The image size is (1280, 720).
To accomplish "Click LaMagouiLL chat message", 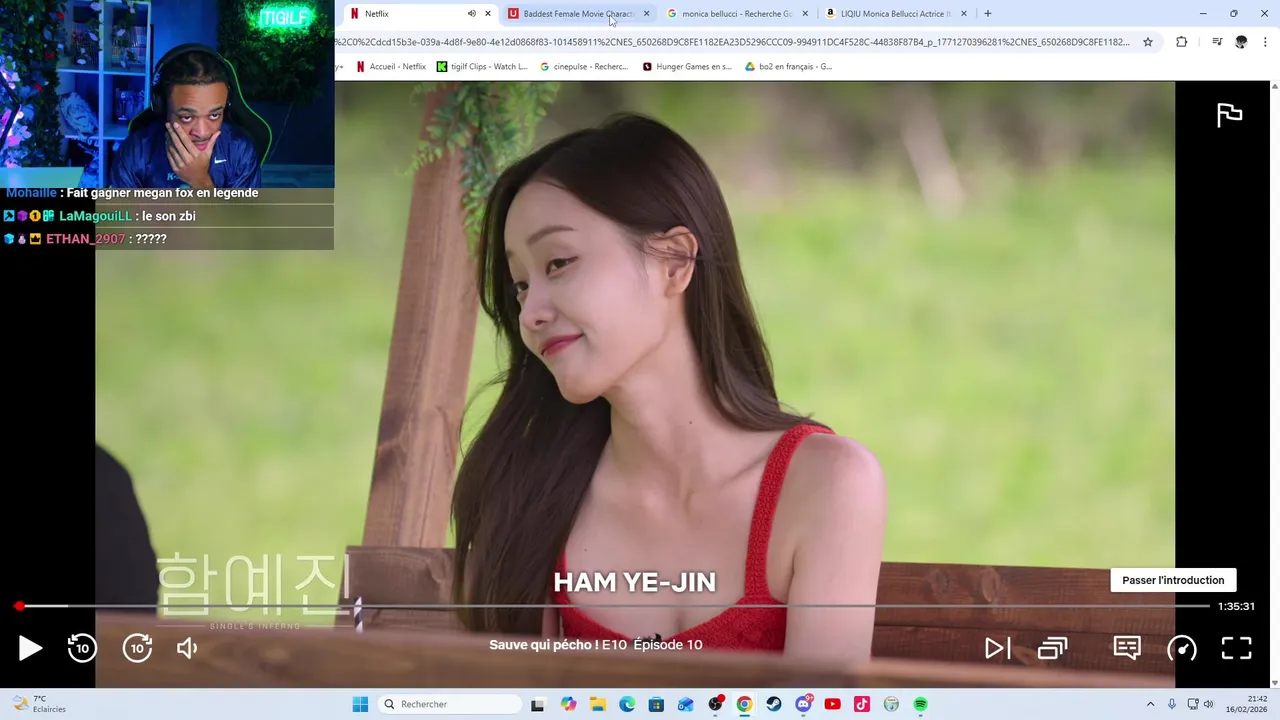I will (167, 216).
